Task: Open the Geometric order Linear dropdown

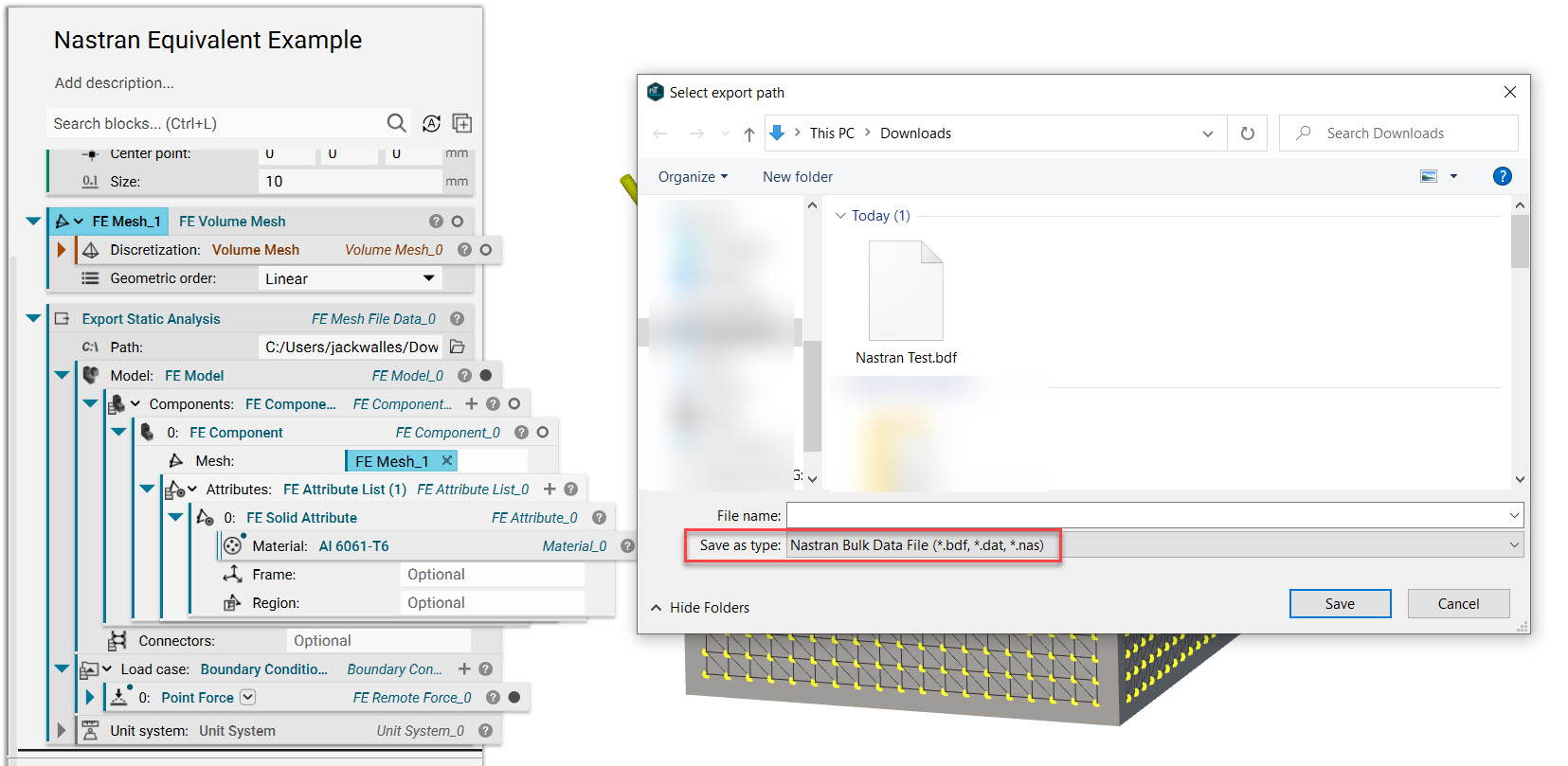Action: click(350, 278)
